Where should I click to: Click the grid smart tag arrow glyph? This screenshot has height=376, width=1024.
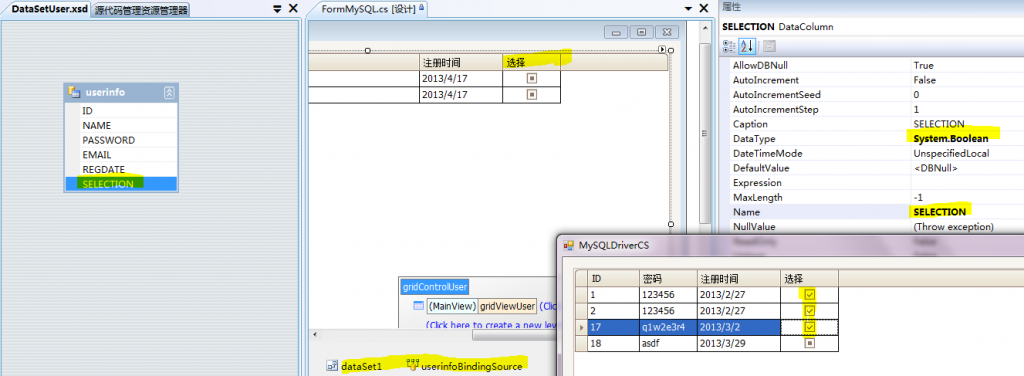click(x=662, y=50)
